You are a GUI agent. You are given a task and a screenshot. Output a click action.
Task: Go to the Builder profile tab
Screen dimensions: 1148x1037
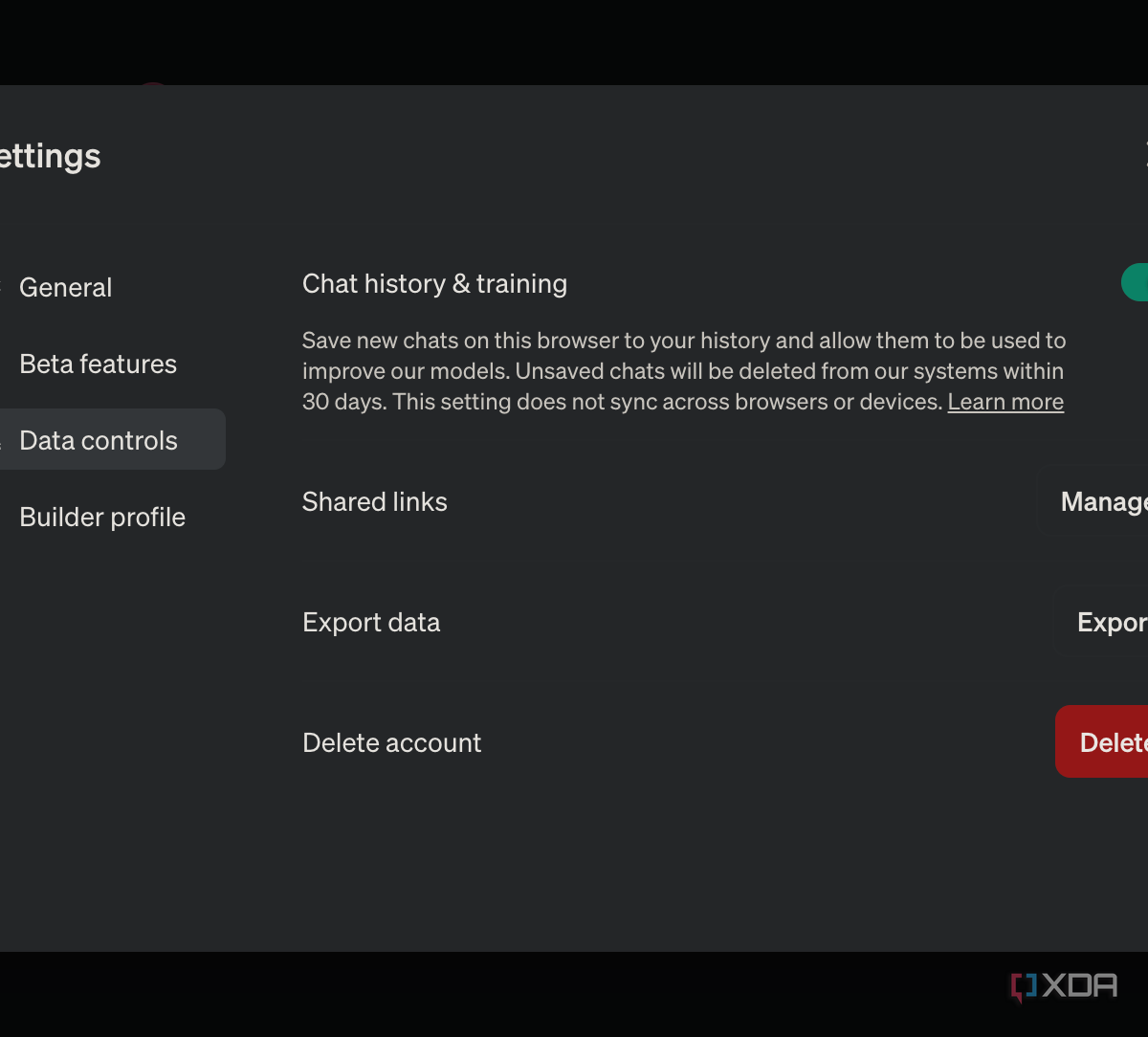(x=102, y=517)
